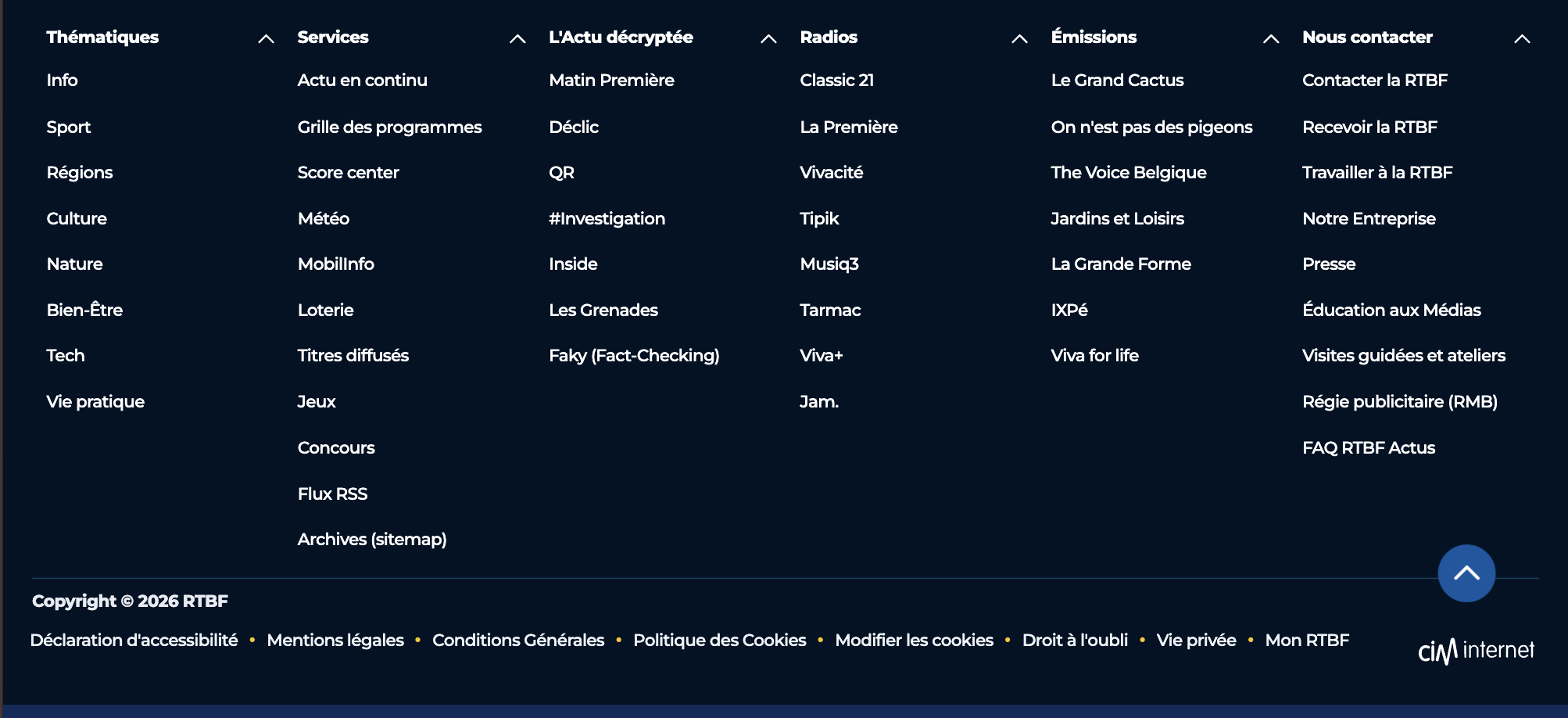Visit Éducation aux Médias
The image size is (1568, 718).
(1392, 310)
